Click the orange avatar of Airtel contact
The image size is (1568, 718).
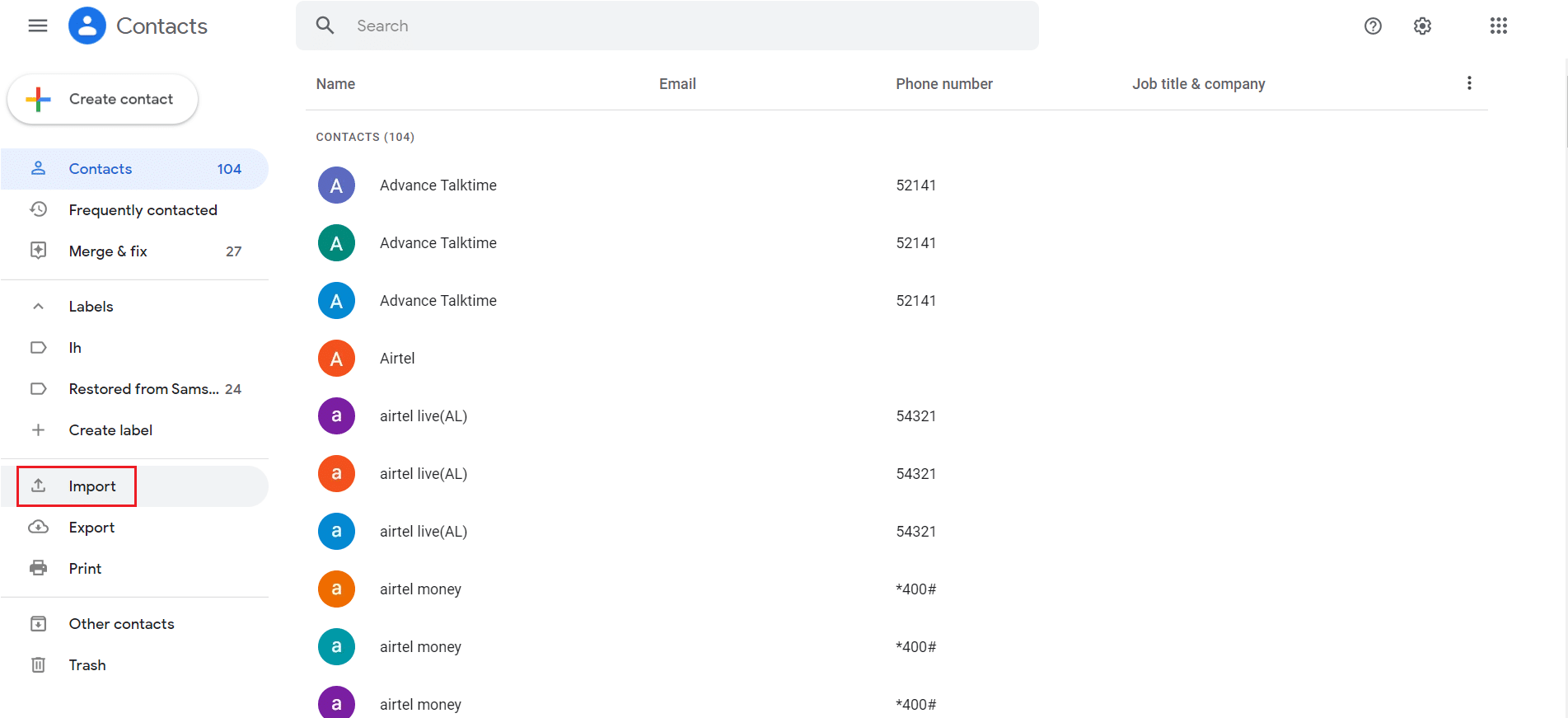pyautogui.click(x=336, y=359)
